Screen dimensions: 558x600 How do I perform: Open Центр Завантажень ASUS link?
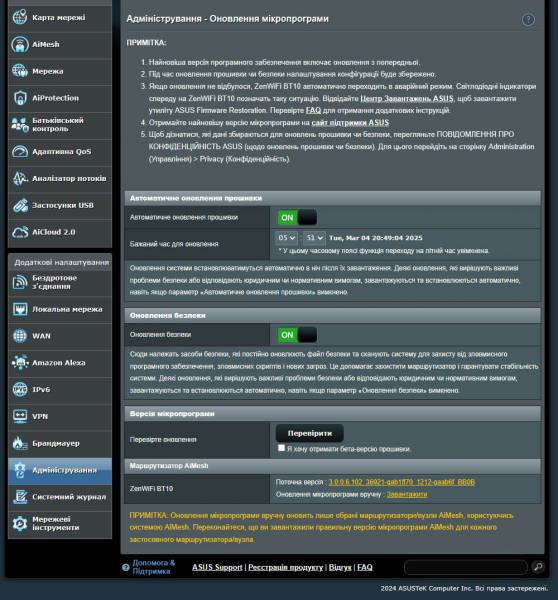point(406,98)
